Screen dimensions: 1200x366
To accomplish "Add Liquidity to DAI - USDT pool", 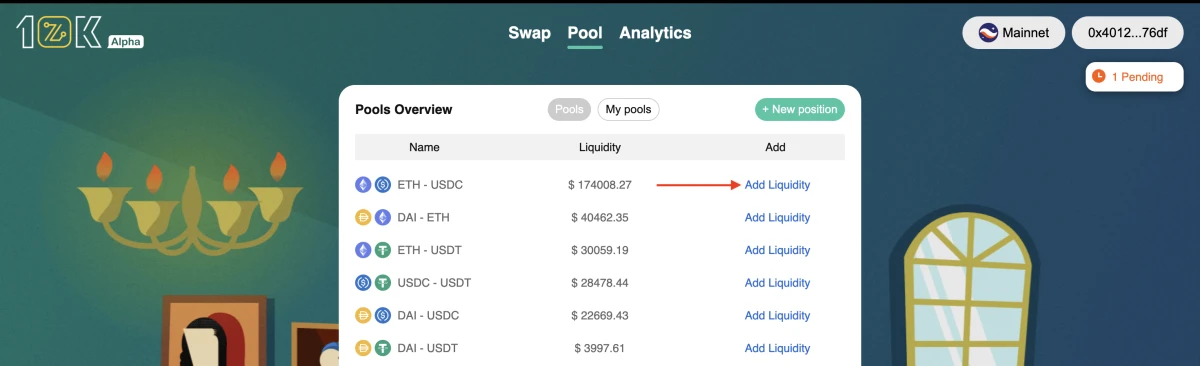I will pos(777,348).
